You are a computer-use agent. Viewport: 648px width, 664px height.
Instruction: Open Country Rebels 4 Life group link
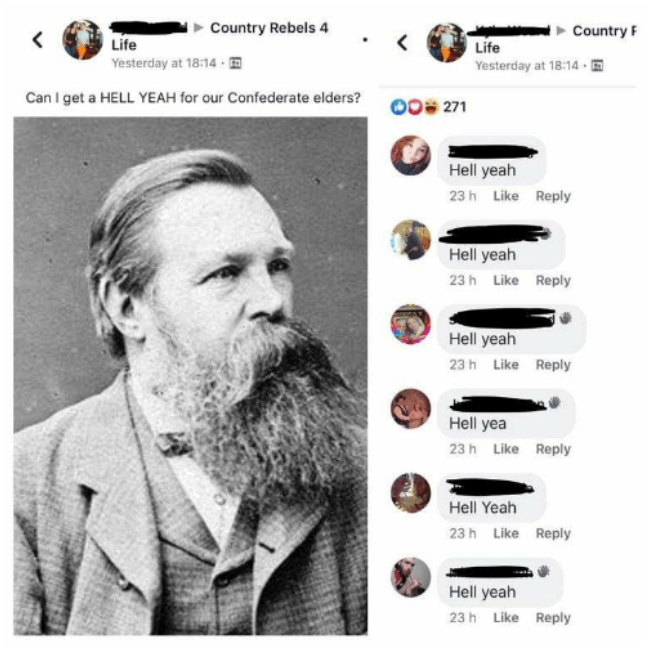(x=269, y=28)
